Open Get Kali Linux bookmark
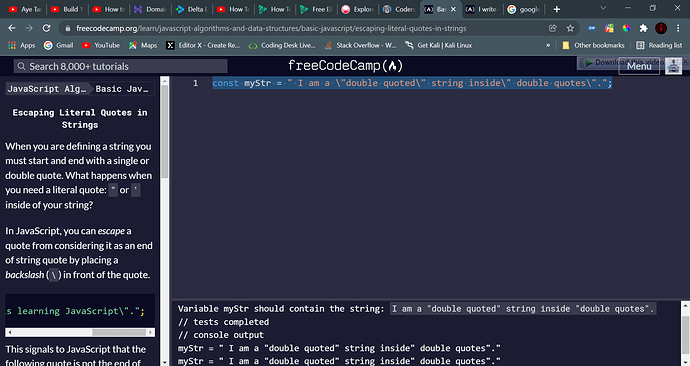This screenshot has width=690, height=366. coord(438,45)
